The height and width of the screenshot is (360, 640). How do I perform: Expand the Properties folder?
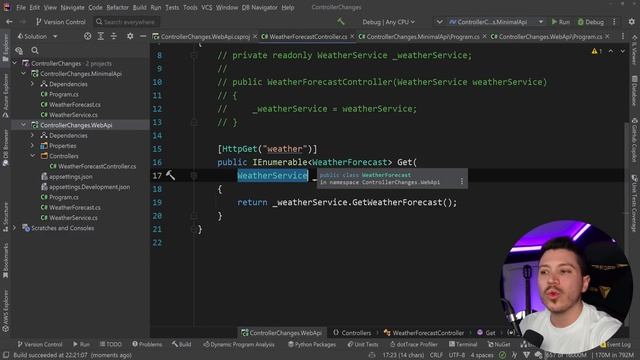click(33, 146)
